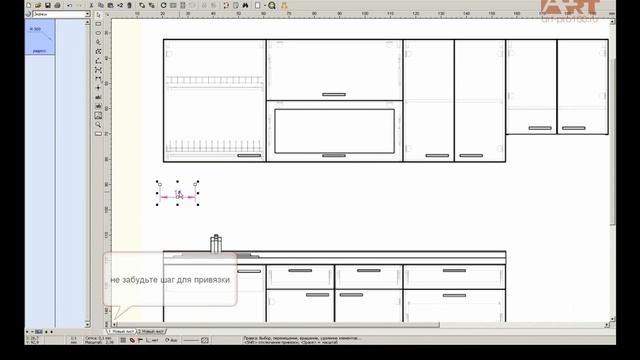Click the canvas vertical scrollbar
This screenshot has width=640, height=360.
coord(612,170)
